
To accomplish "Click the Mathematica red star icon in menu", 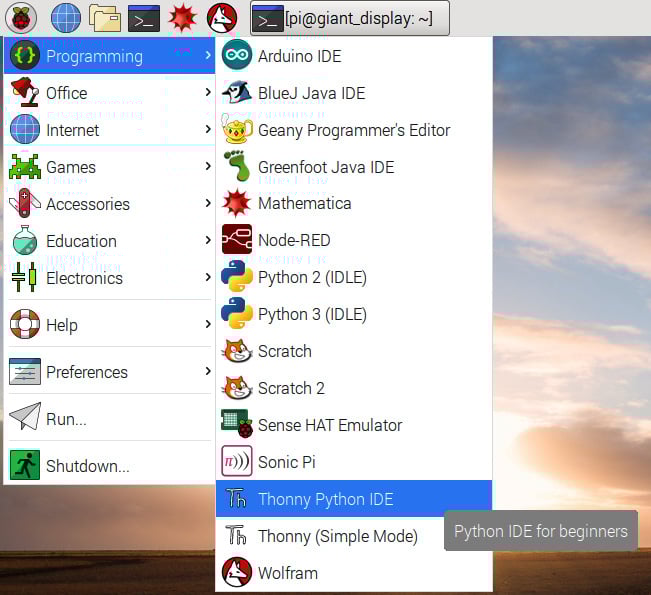I will pos(237,203).
